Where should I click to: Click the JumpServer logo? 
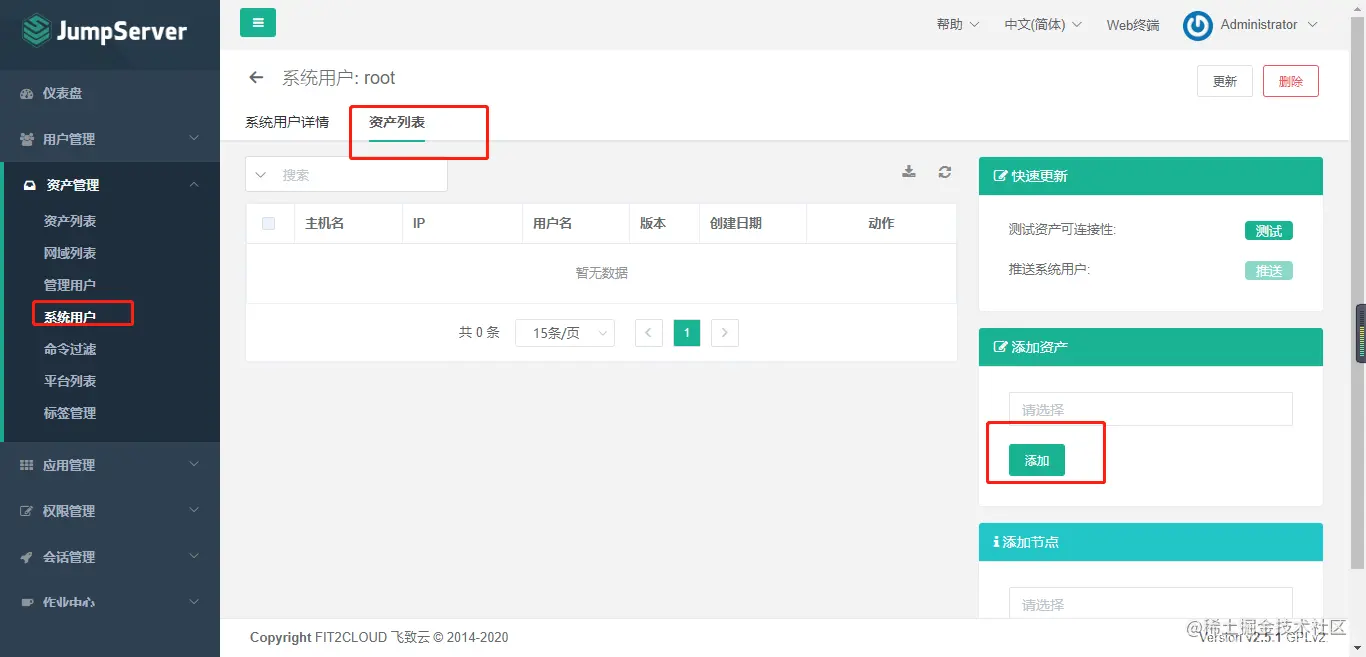(104, 31)
